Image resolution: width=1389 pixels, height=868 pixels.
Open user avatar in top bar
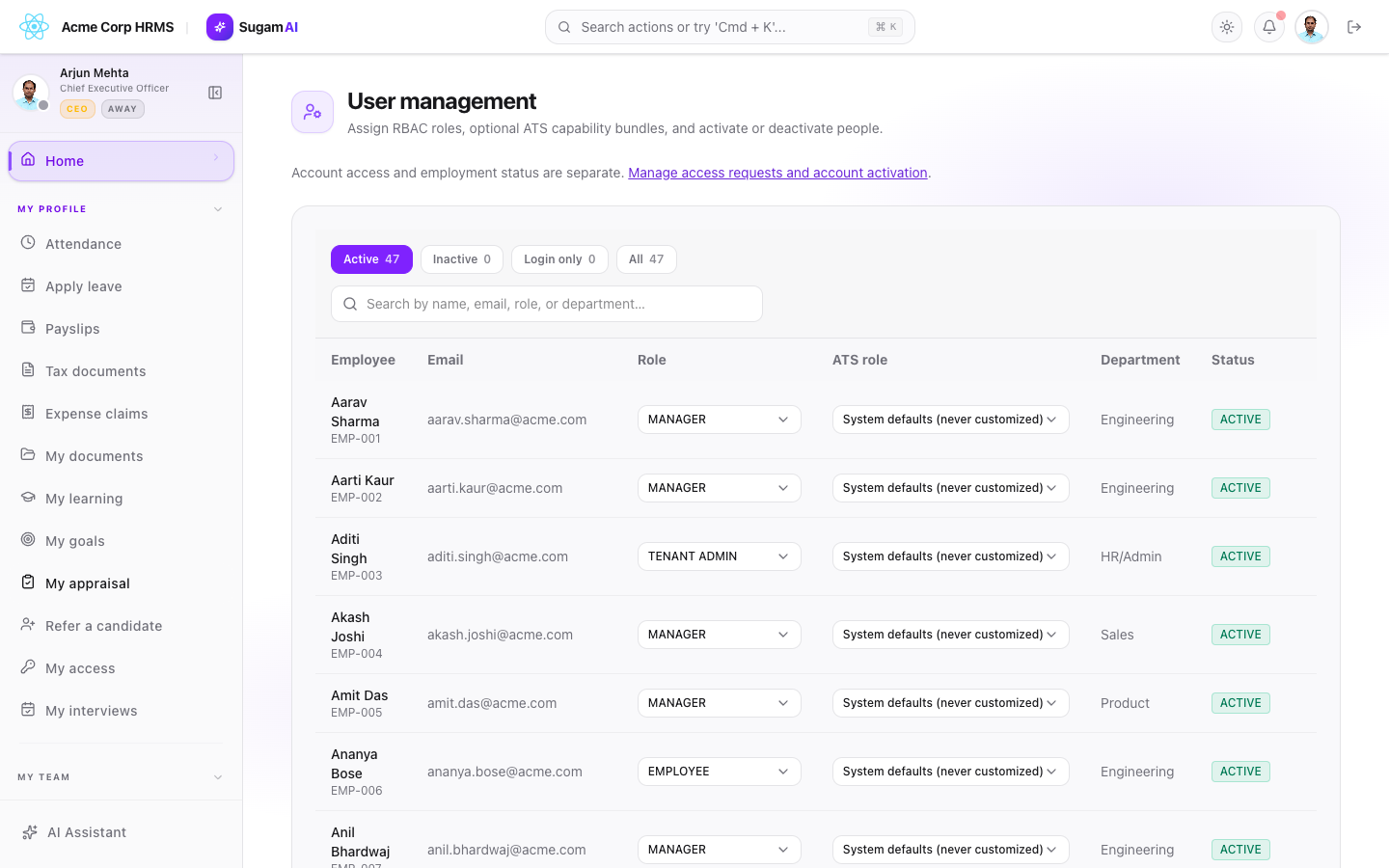[x=1312, y=27]
